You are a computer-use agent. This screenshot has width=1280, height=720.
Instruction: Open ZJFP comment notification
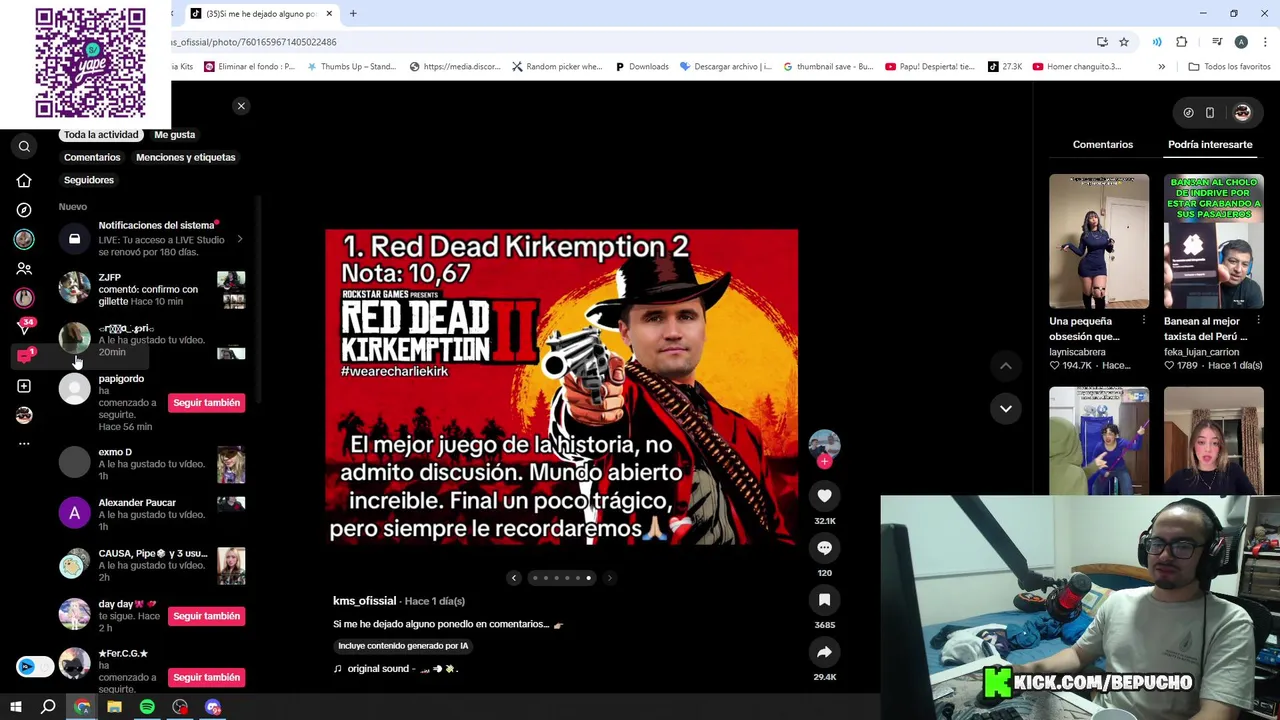[x=152, y=290]
